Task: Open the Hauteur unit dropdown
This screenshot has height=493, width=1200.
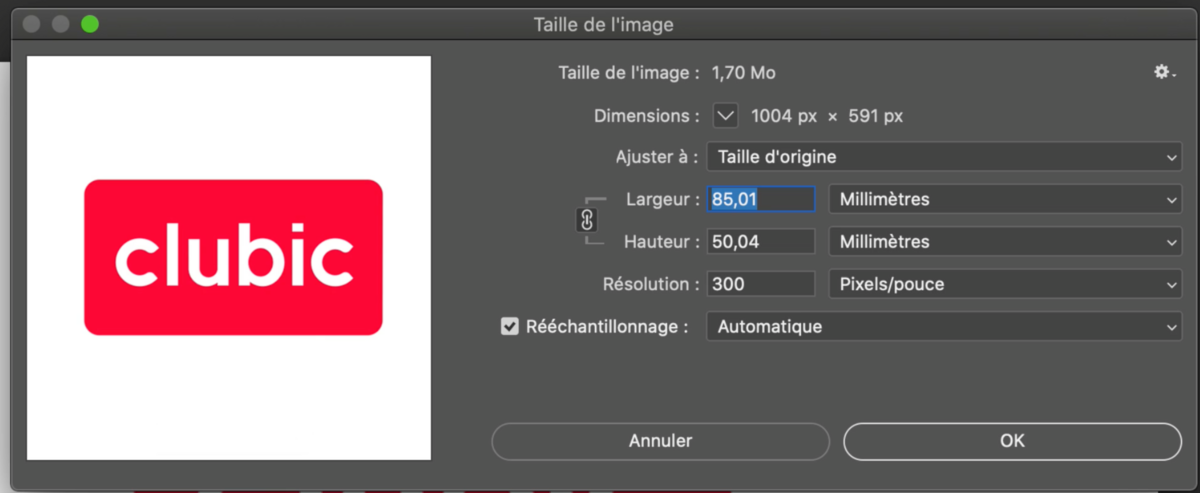Action: tap(1005, 242)
